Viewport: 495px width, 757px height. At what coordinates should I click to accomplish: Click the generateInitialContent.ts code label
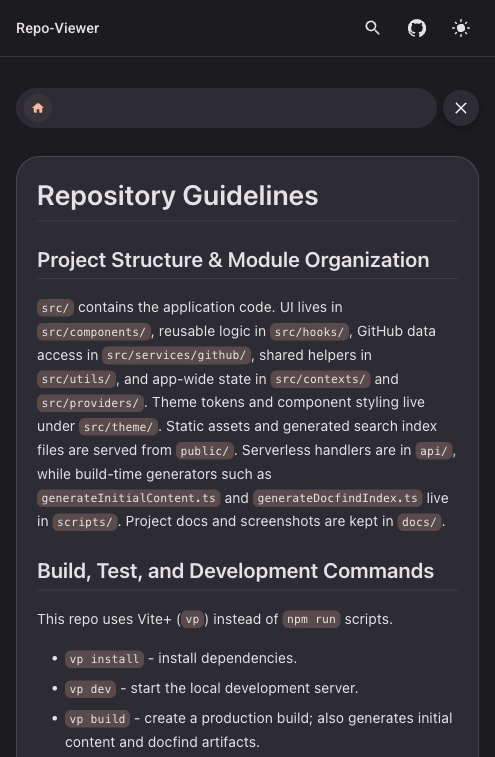(x=128, y=498)
